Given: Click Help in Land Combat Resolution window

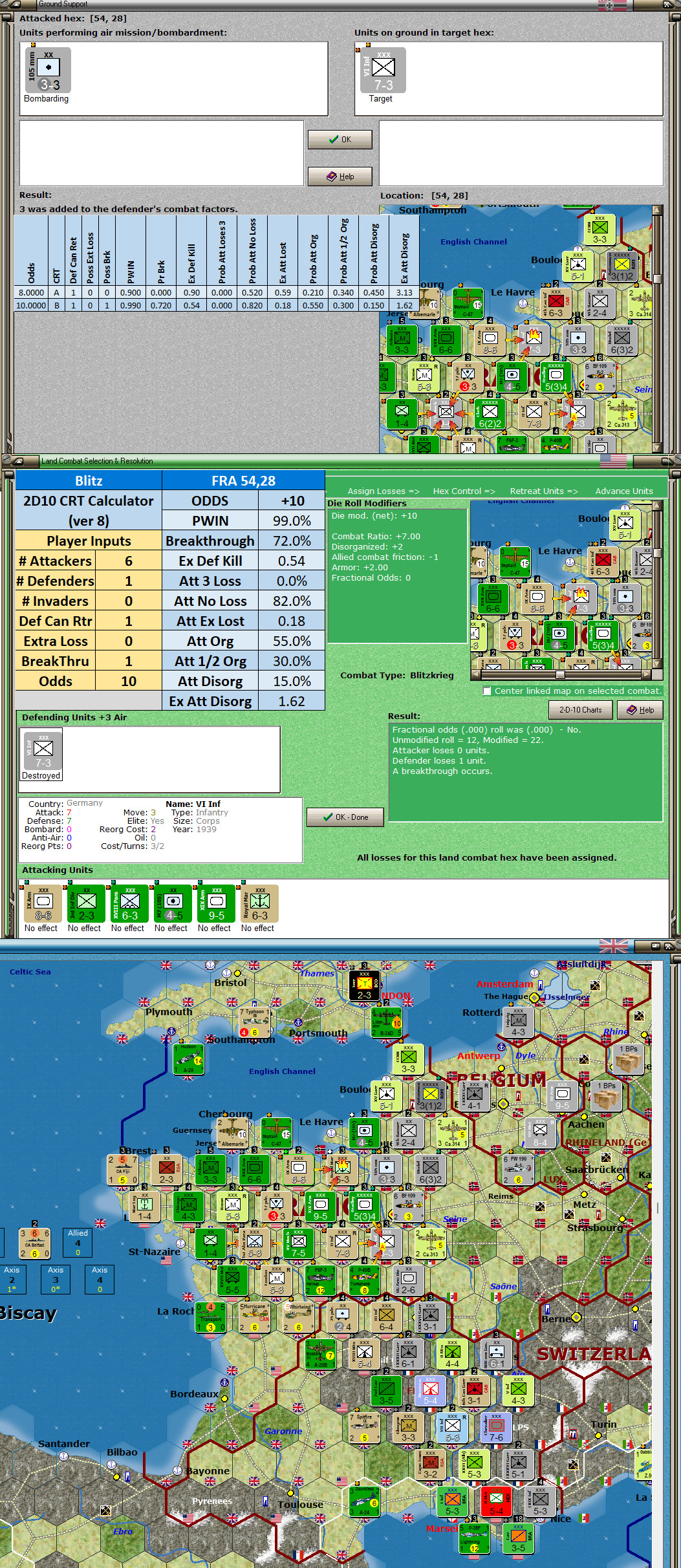Looking at the screenshot, I should click(640, 710).
